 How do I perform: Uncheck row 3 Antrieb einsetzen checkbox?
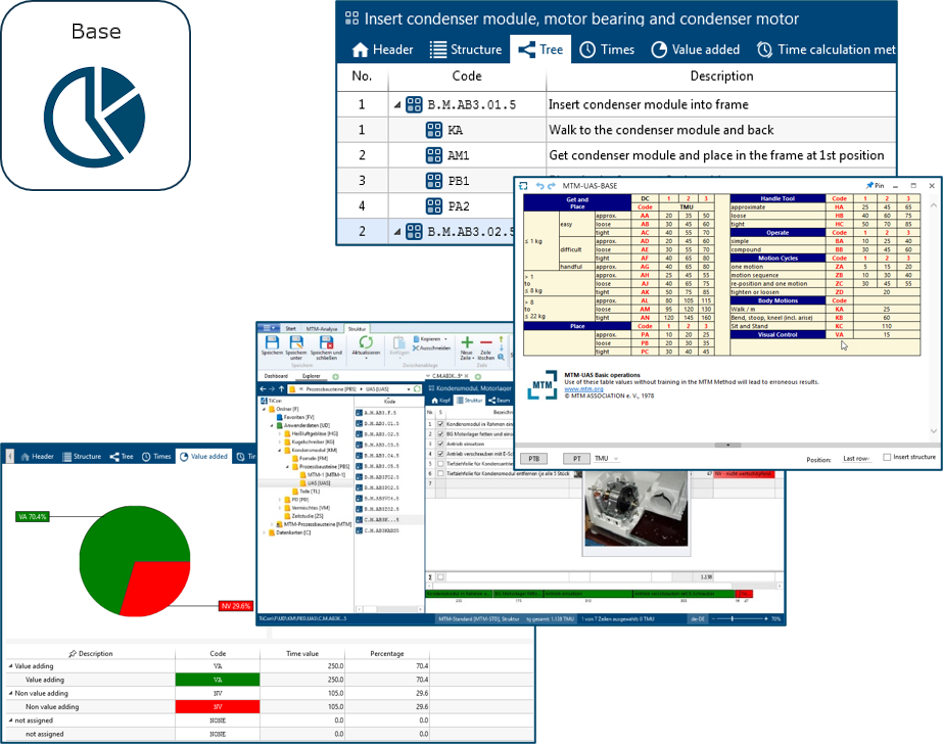441,444
